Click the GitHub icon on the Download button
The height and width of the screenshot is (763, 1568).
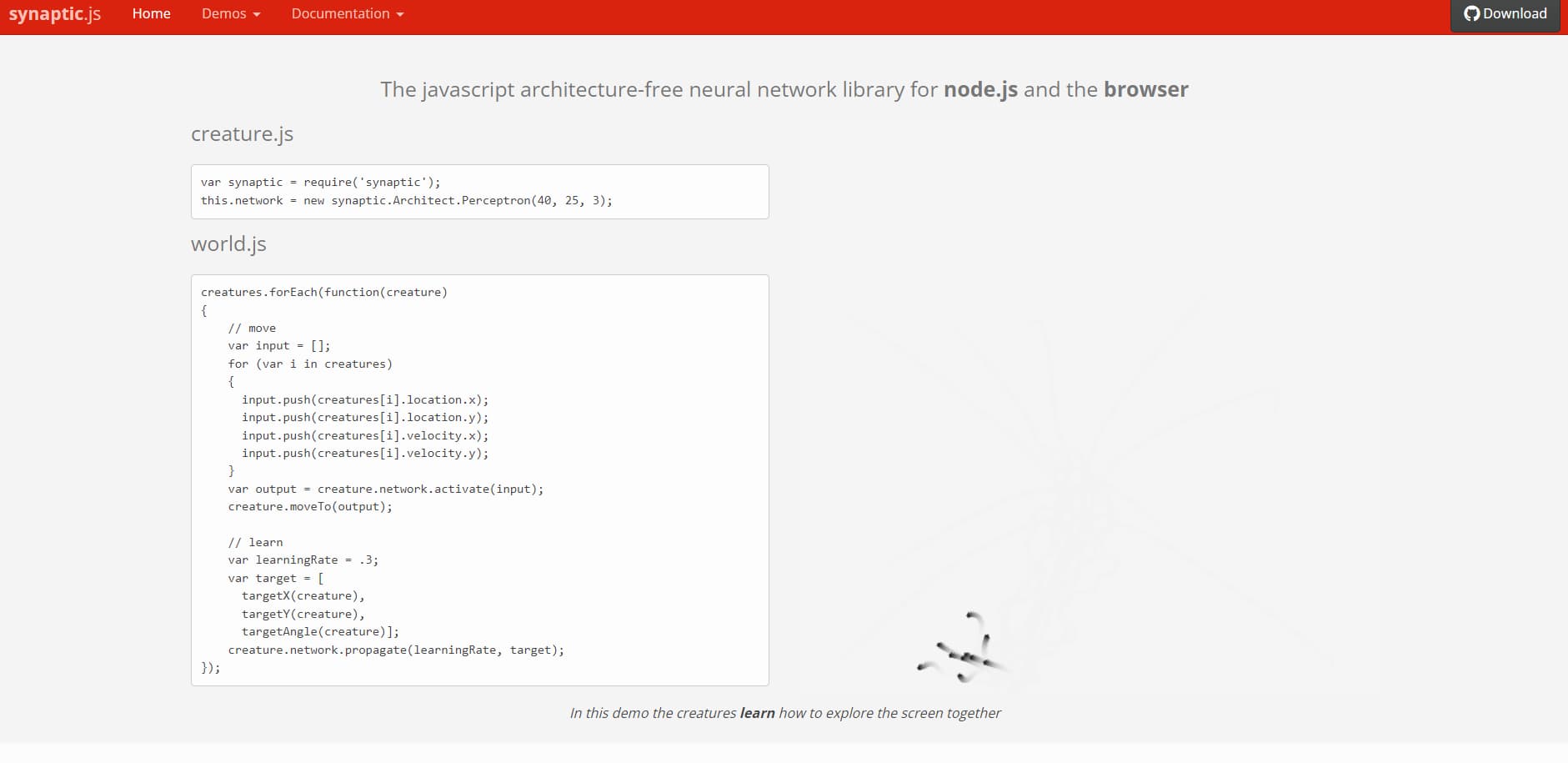pos(1473,13)
